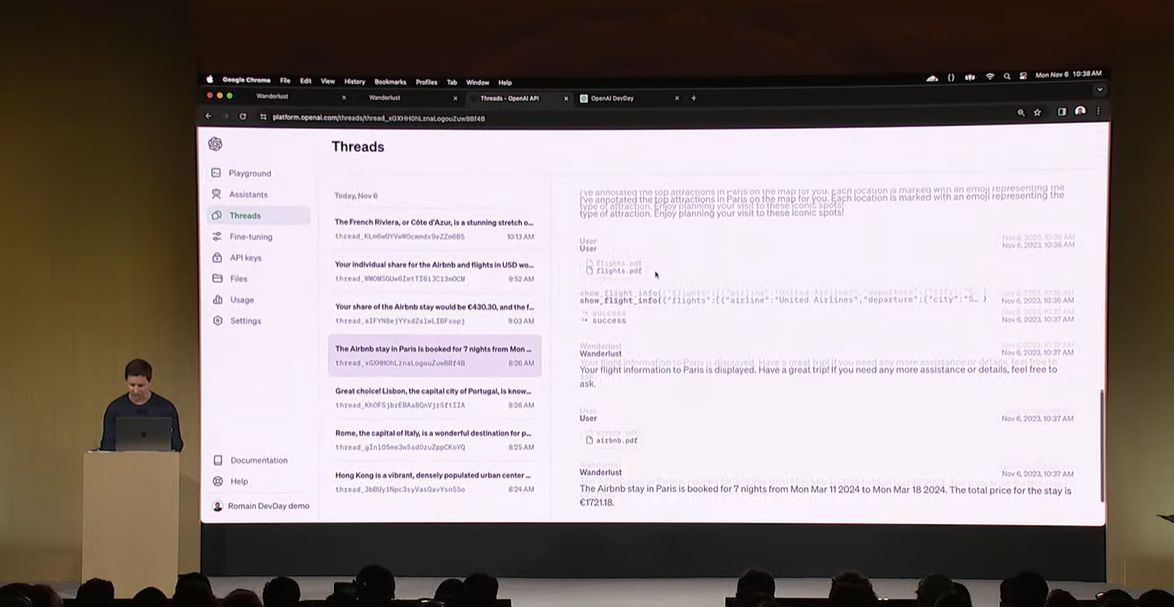
Task: Open the Rome, capital of Italy thread
Action: pyautogui.click(x=434, y=439)
